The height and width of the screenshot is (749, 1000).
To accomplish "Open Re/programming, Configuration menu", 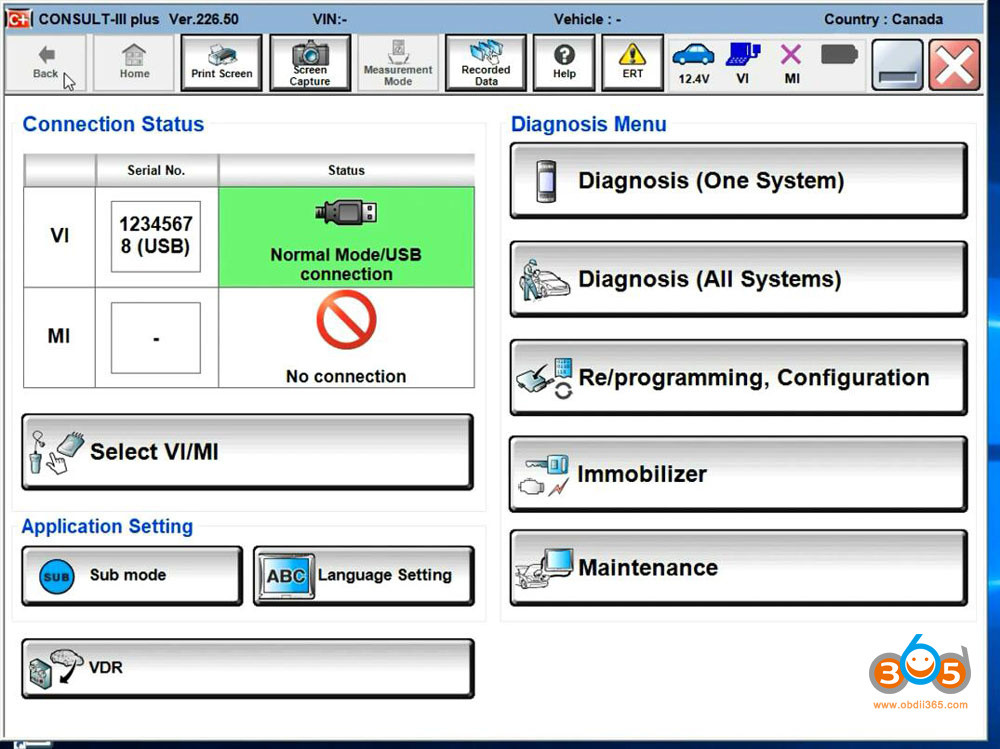I will pyautogui.click(x=738, y=378).
